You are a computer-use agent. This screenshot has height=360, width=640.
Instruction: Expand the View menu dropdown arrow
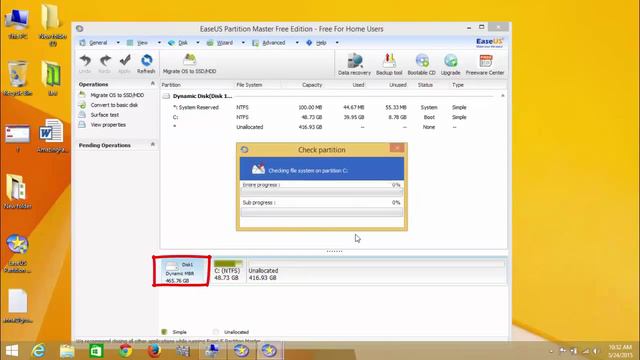coord(159,42)
